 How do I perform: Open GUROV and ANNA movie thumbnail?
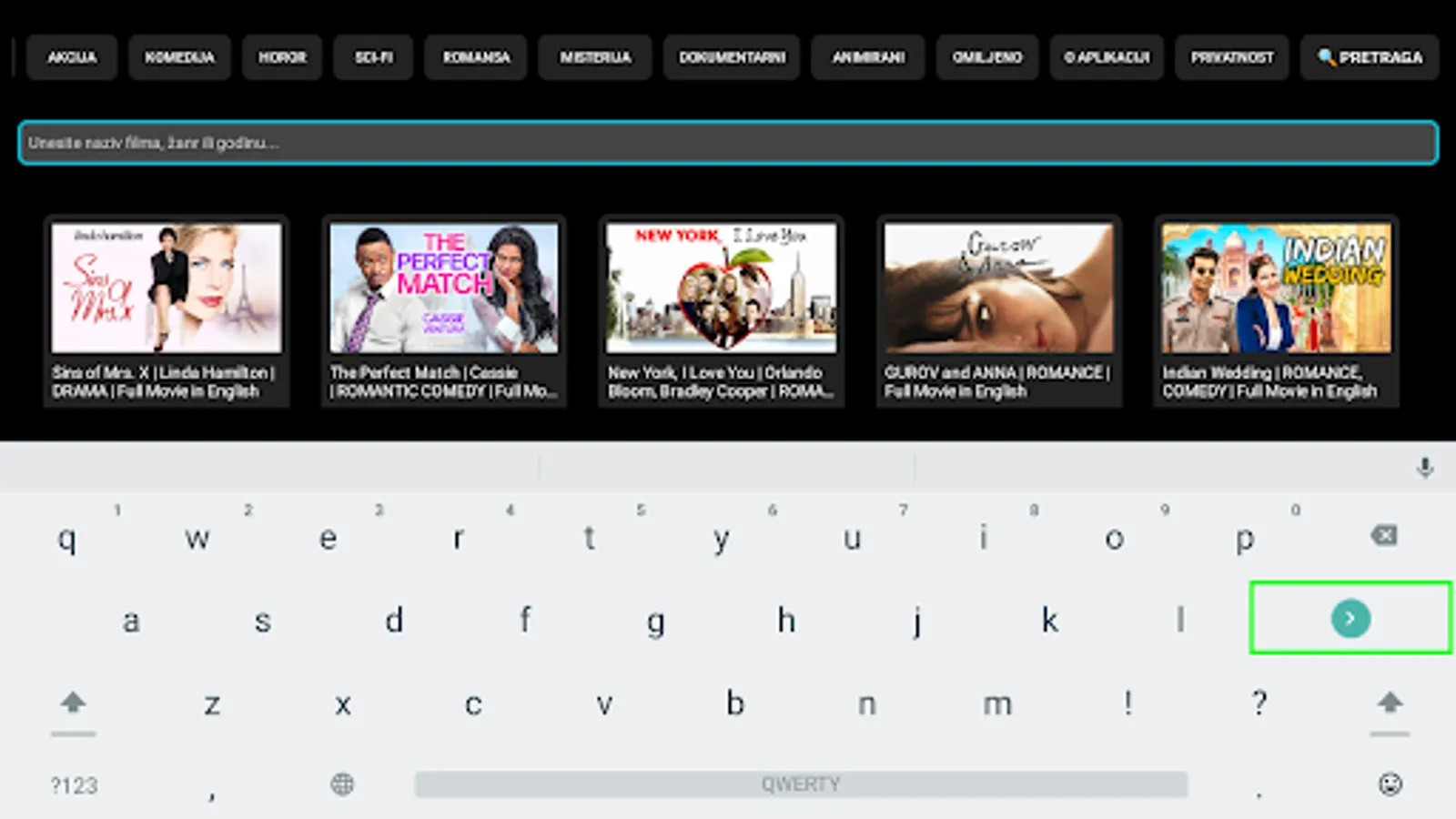[x=999, y=288]
